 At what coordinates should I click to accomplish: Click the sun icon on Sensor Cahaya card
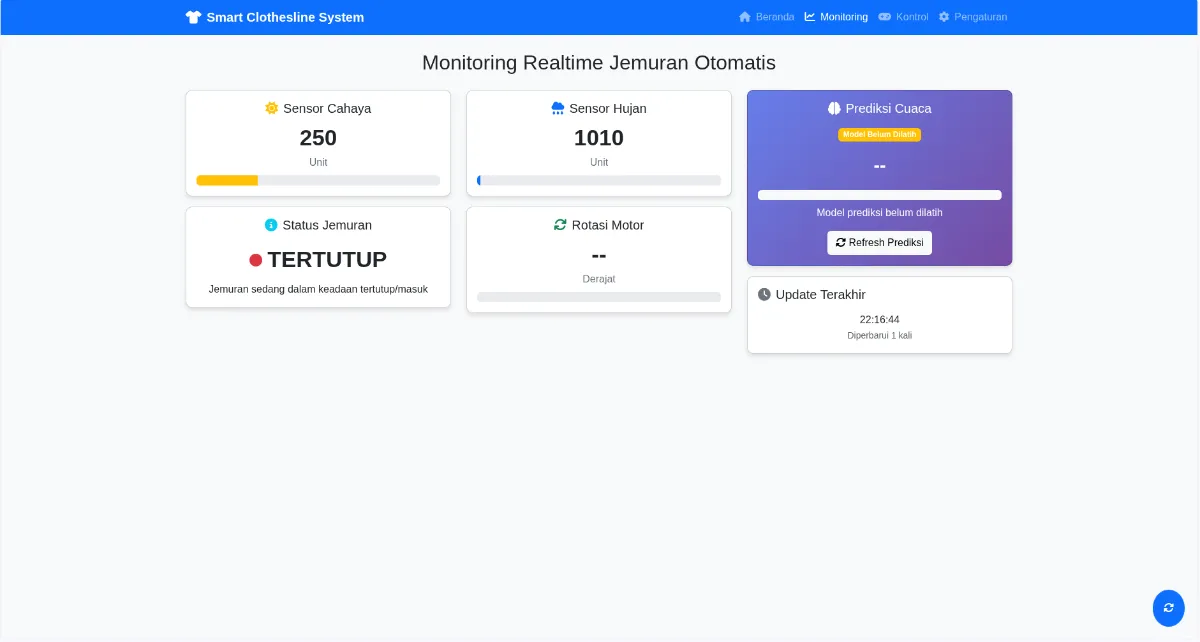tap(272, 108)
